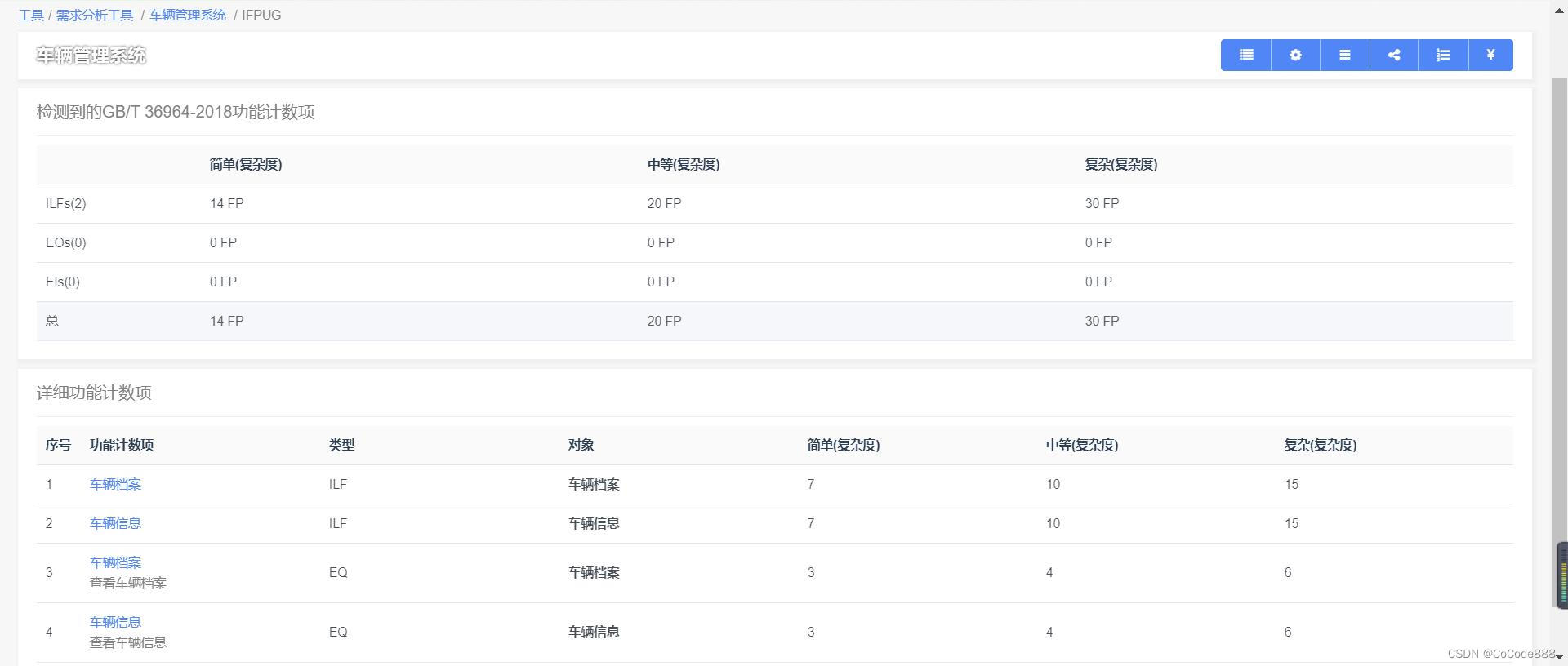Viewport: 1568px width, 666px height.
Task: Select the EIs(0) row label
Action: [63, 282]
